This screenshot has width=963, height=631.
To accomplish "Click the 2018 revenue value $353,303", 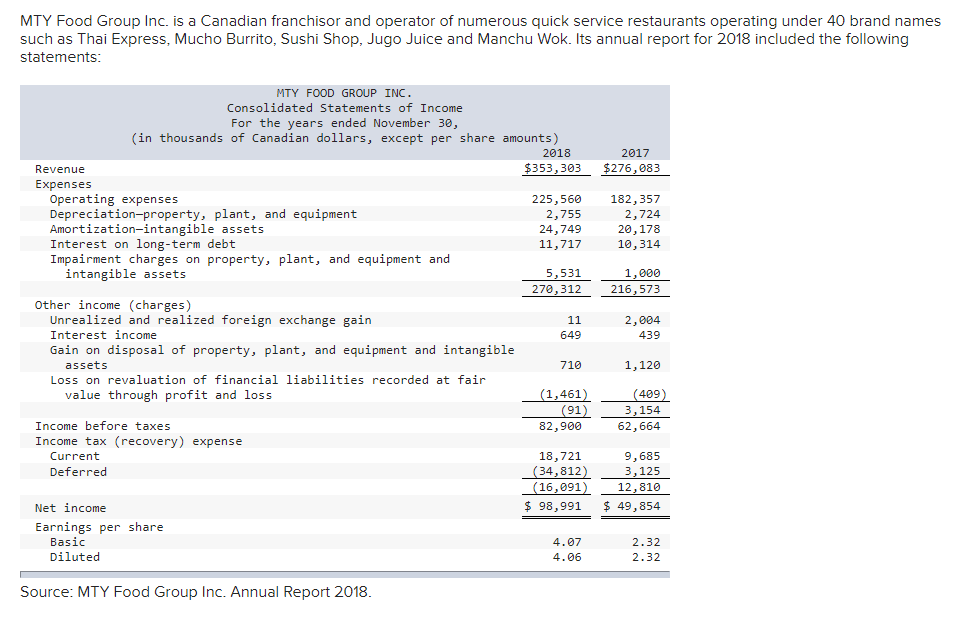I will click(552, 168).
